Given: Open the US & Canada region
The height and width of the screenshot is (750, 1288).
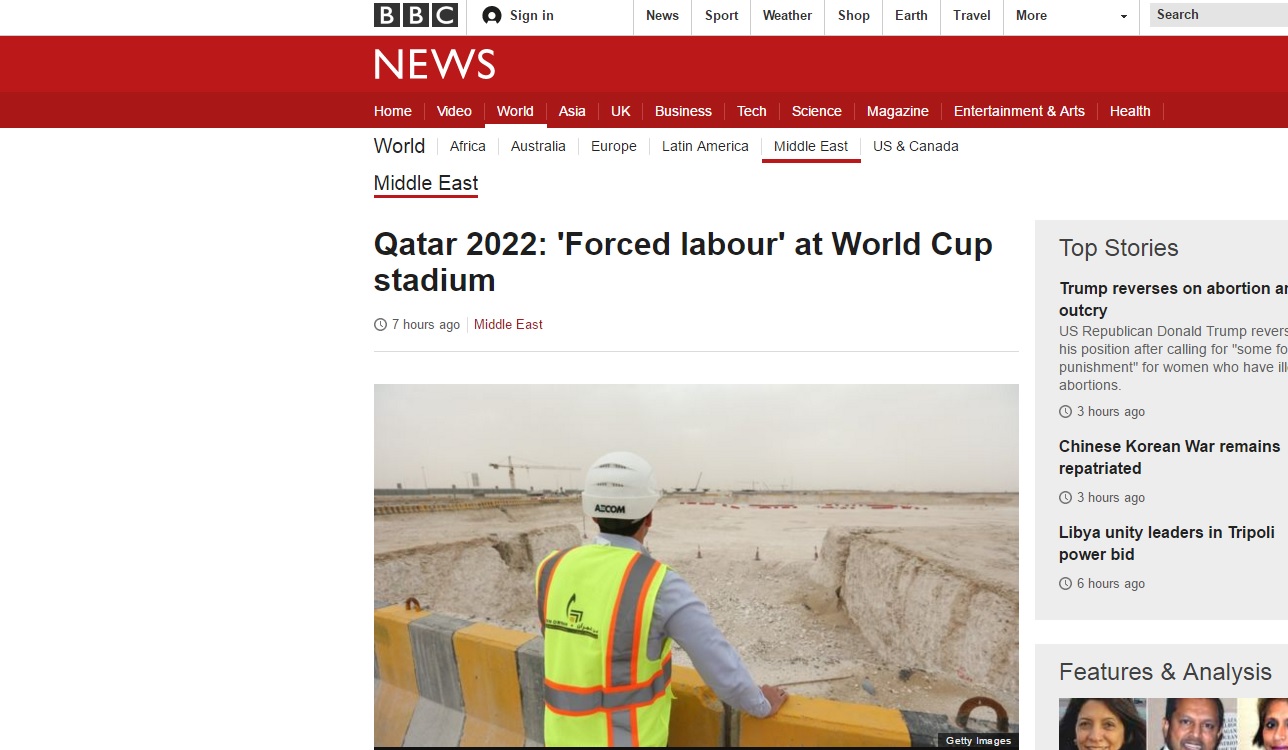Looking at the screenshot, I should tap(916, 146).
